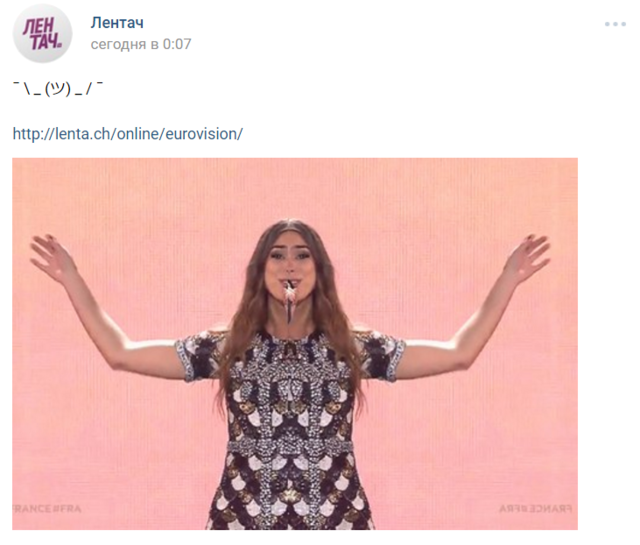Open the post timestamp сегодня в 0:07
This screenshot has height=545, width=640.
pyautogui.click(x=141, y=44)
